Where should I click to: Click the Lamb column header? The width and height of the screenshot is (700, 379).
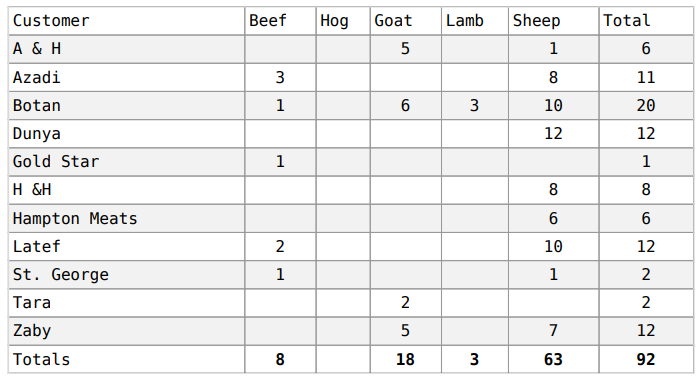(x=475, y=21)
